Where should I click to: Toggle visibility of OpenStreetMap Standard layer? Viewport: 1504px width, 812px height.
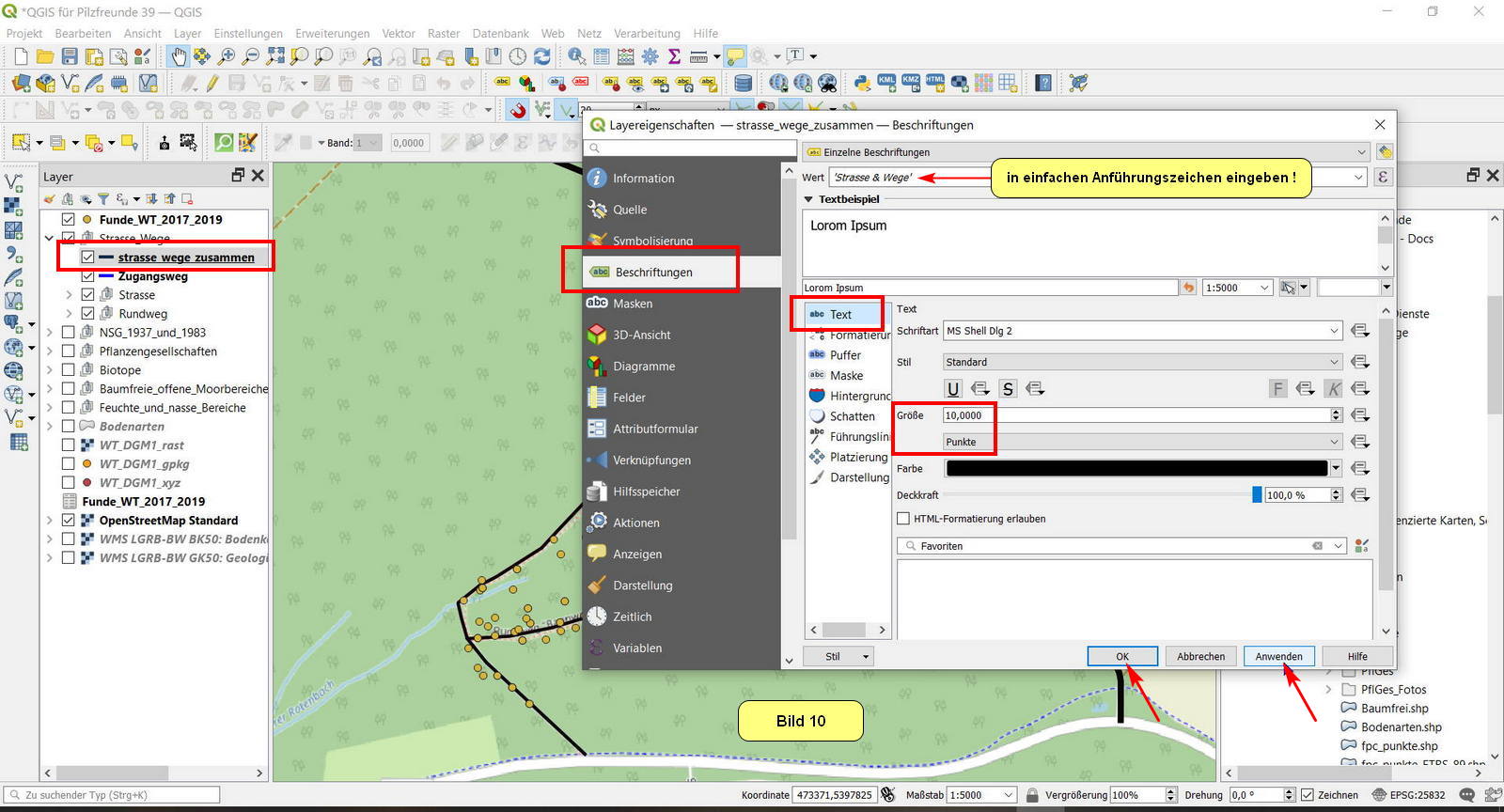click(x=69, y=521)
